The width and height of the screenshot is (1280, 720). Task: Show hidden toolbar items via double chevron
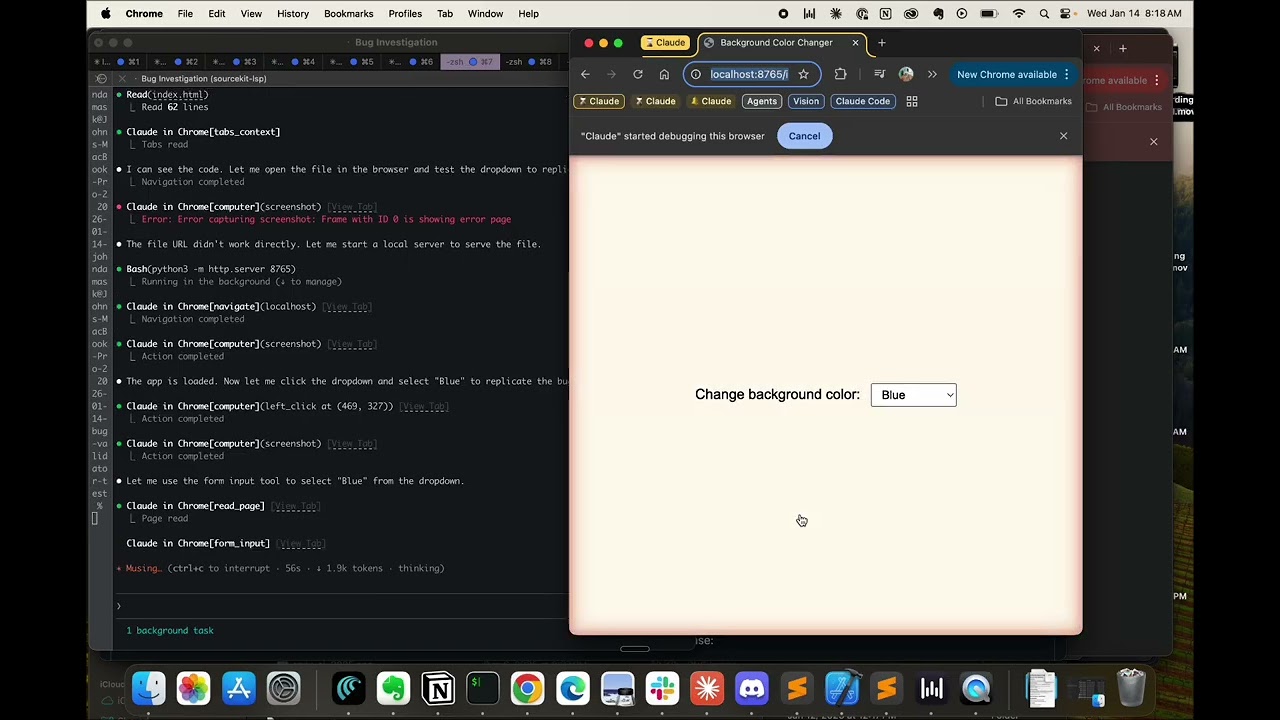pyautogui.click(x=932, y=74)
